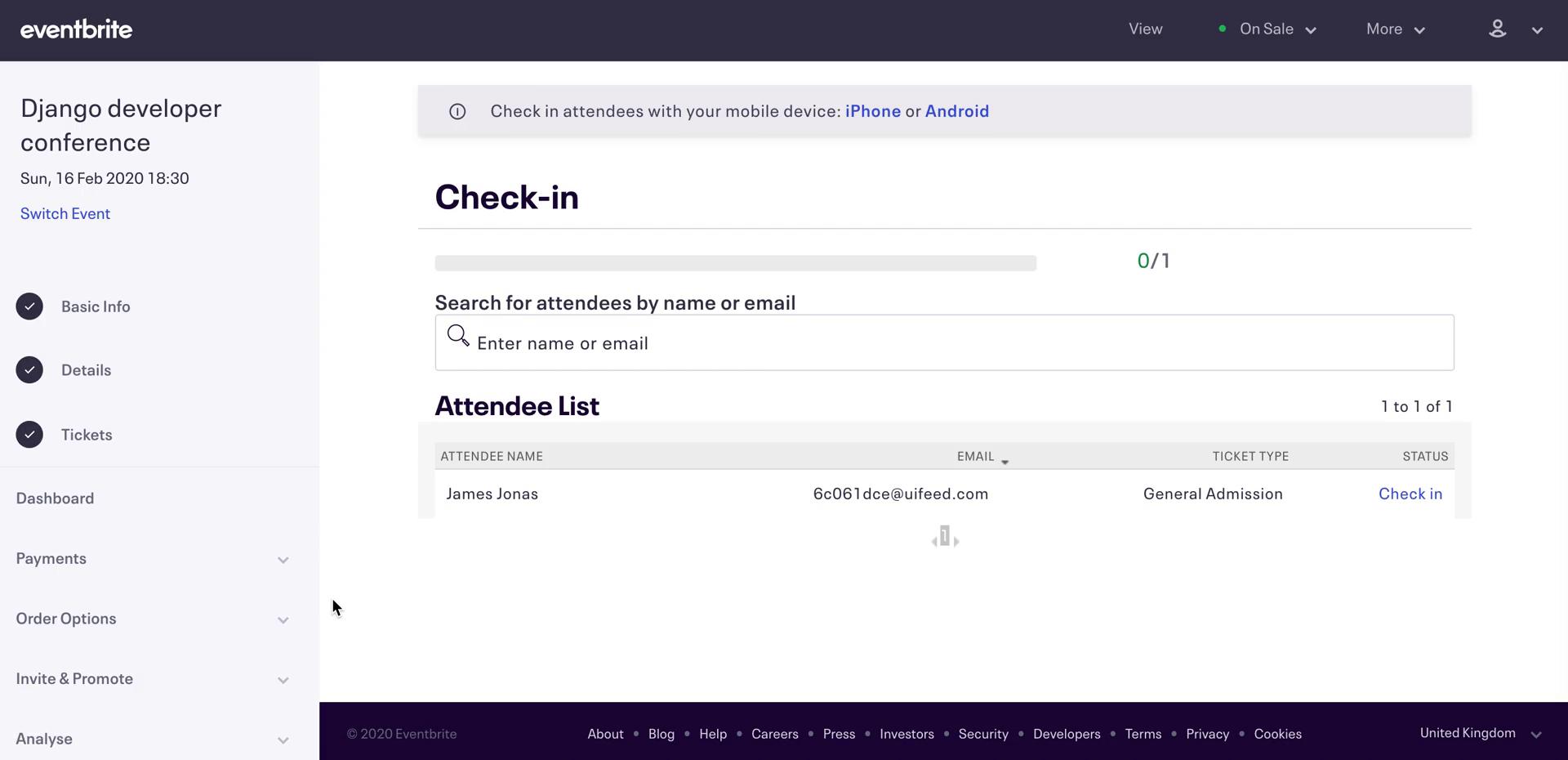Open the Careers footer link
1568x760 pixels.
[x=775, y=734]
